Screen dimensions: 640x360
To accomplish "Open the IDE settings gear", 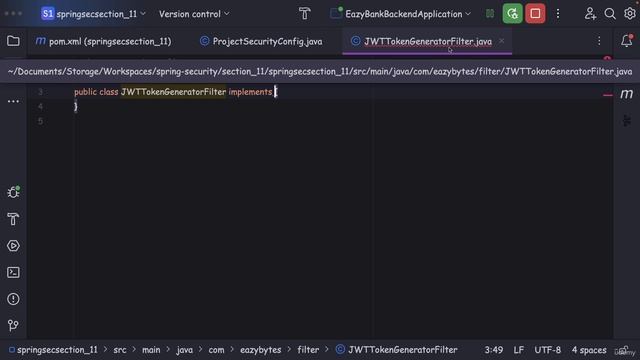I will (x=630, y=13).
